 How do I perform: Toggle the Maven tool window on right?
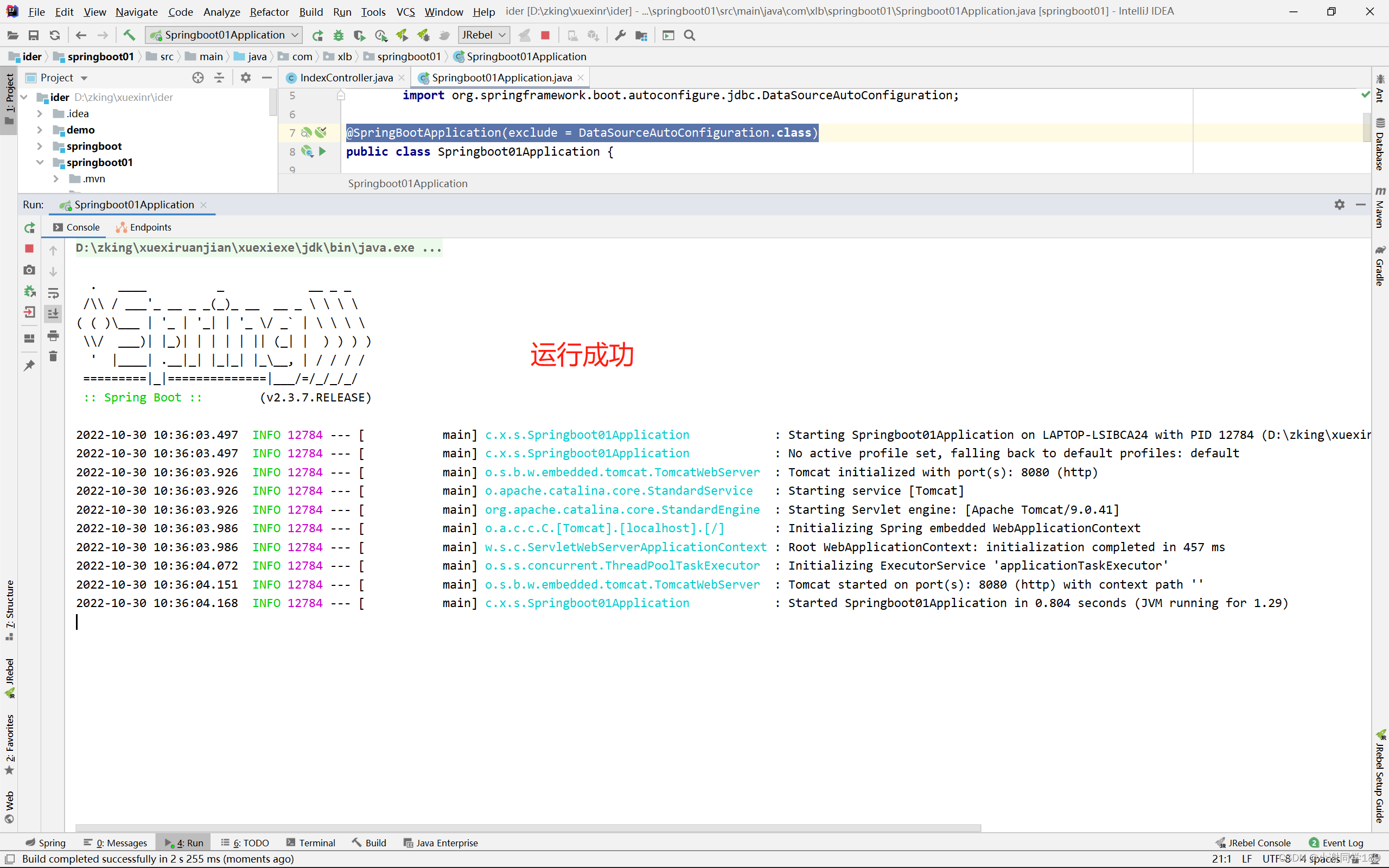(1380, 207)
